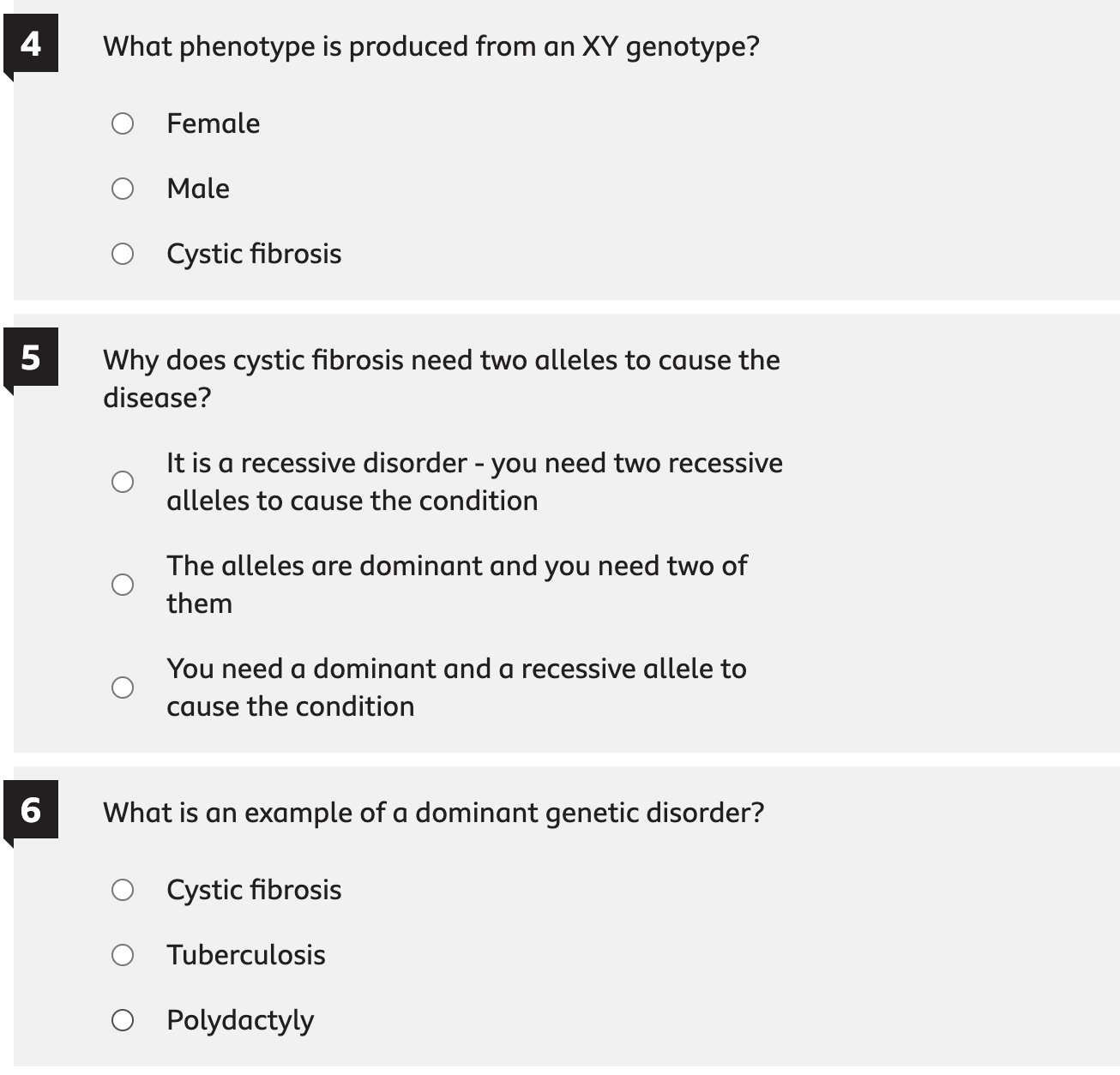Click the question 5 number badge
This screenshot has width=1120, height=1075.
click(31, 357)
